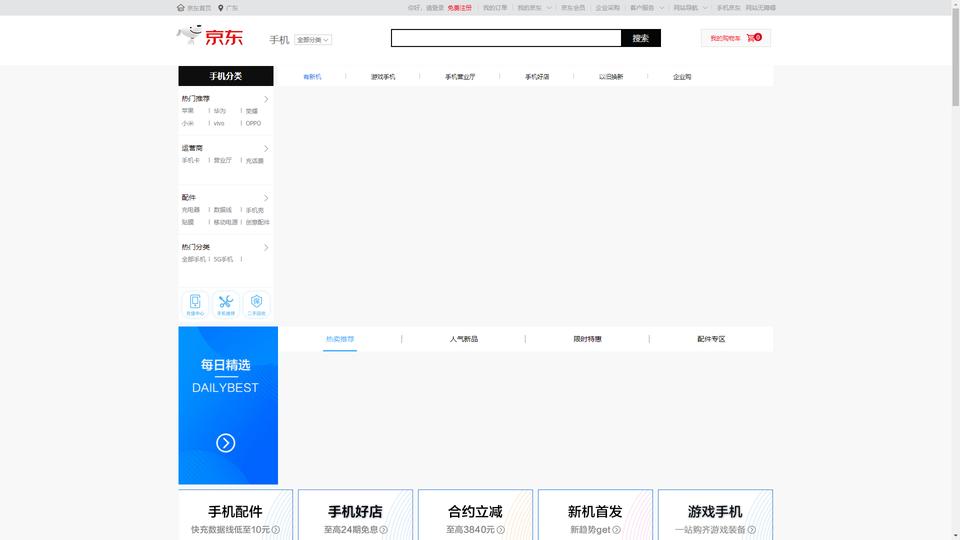Open the 以旧换新 navigation tab
The height and width of the screenshot is (540, 960).
tap(611, 77)
